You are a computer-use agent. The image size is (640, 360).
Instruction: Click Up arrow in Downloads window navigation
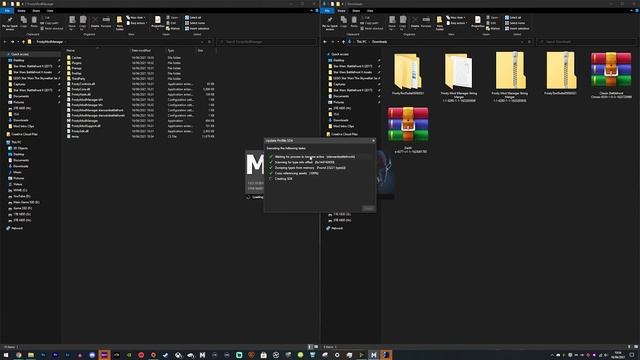click(343, 42)
